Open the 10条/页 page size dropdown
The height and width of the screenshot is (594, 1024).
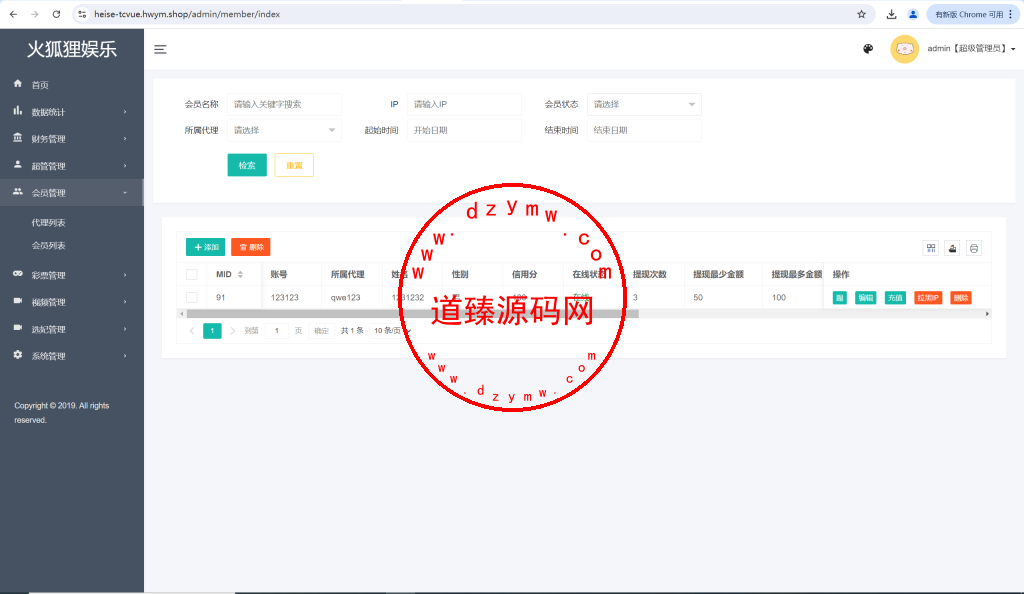pyautogui.click(x=392, y=331)
